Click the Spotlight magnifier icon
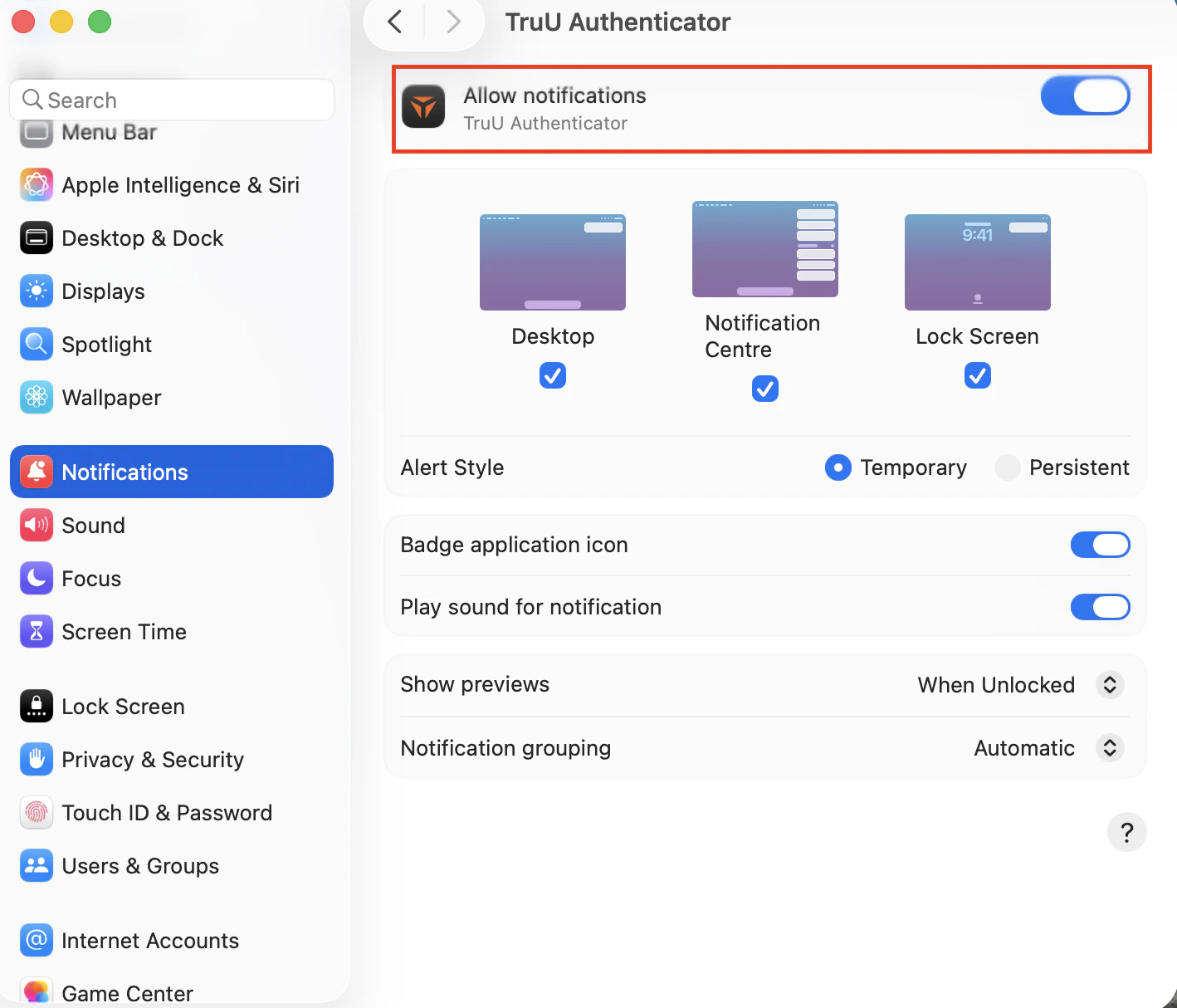Viewport: 1177px width, 1008px height. [x=37, y=345]
